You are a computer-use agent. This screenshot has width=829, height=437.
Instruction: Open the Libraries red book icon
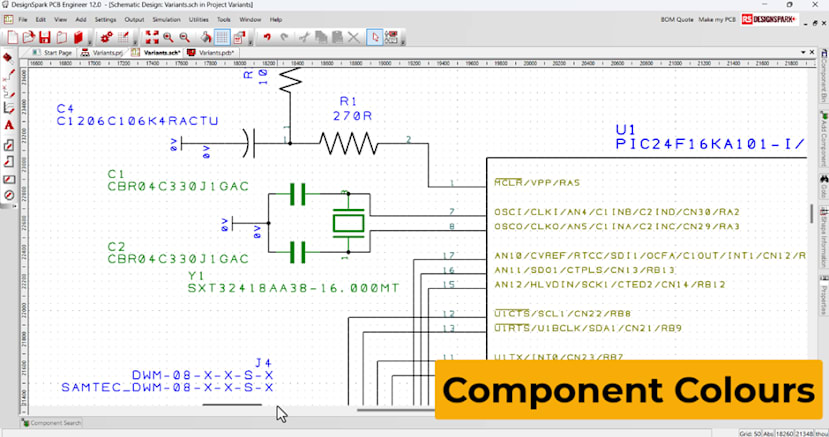pyautogui.click(x=79, y=37)
